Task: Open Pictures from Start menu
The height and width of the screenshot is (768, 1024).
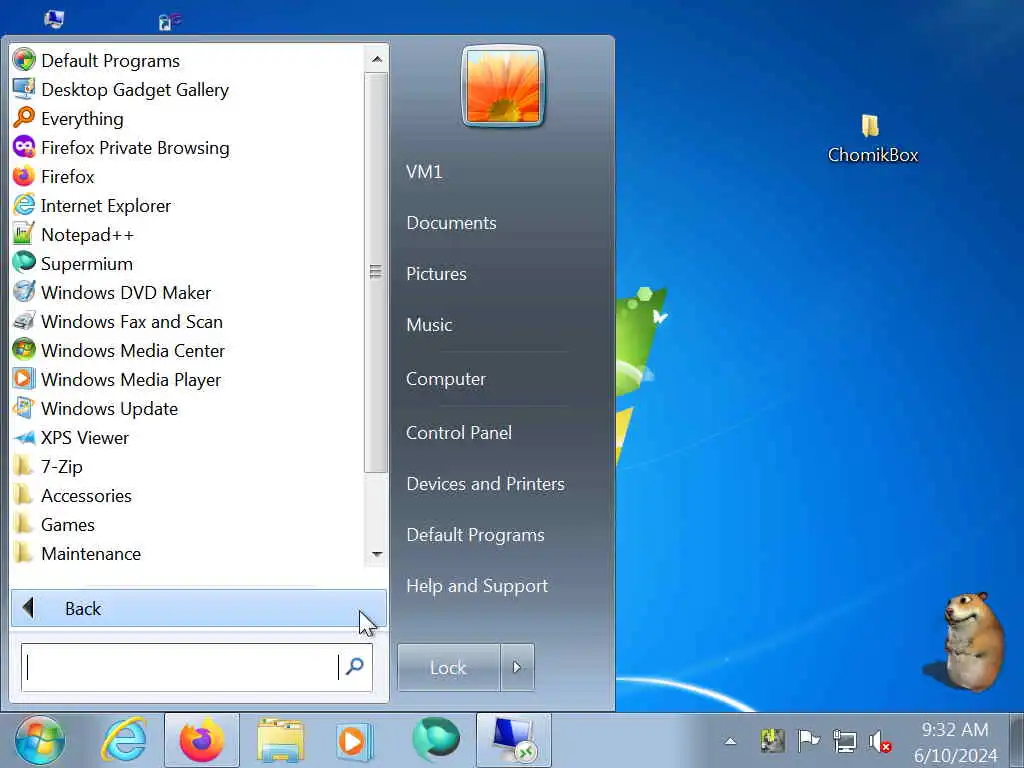Action: coord(436,274)
